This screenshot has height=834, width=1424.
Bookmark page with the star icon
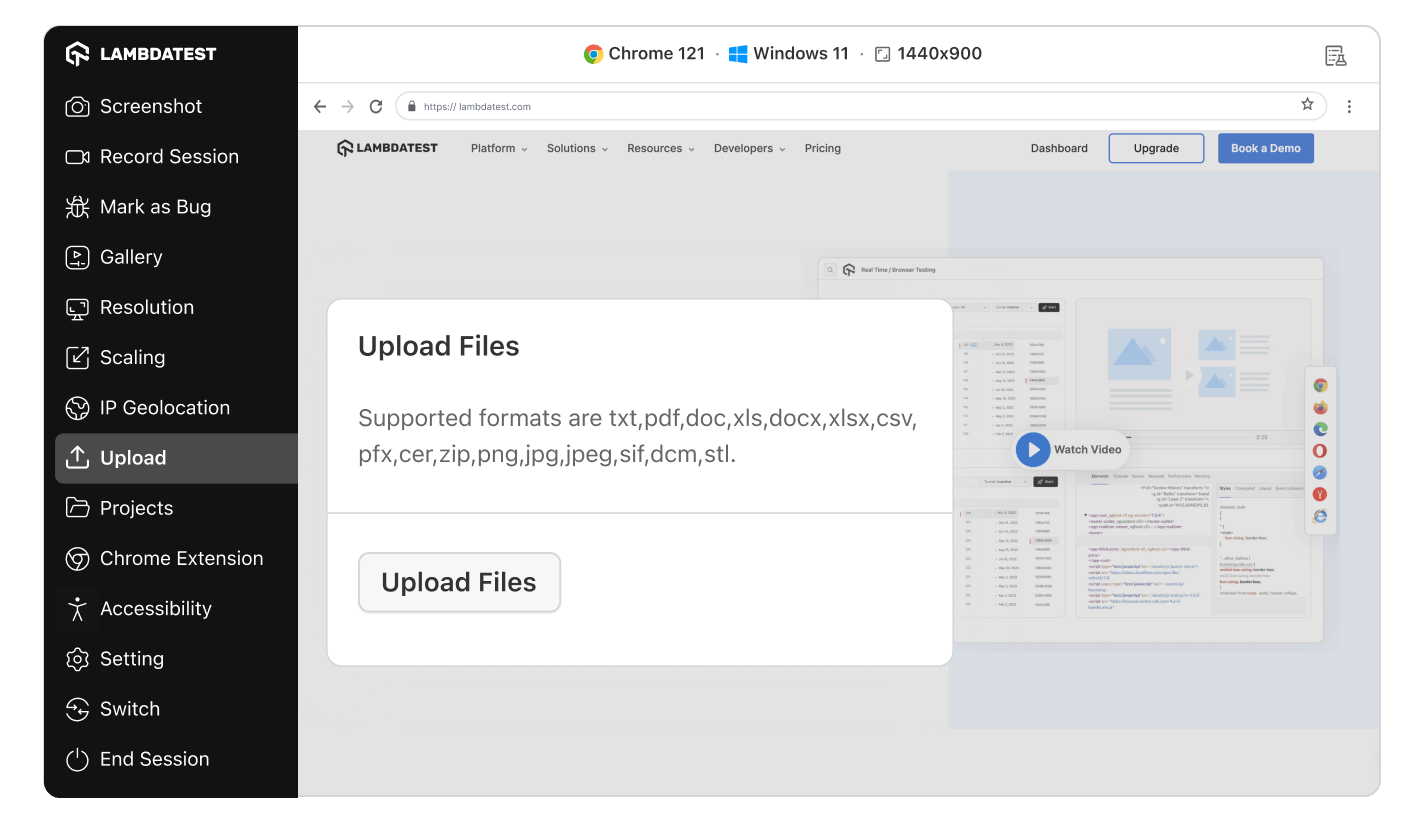pos(1307,105)
